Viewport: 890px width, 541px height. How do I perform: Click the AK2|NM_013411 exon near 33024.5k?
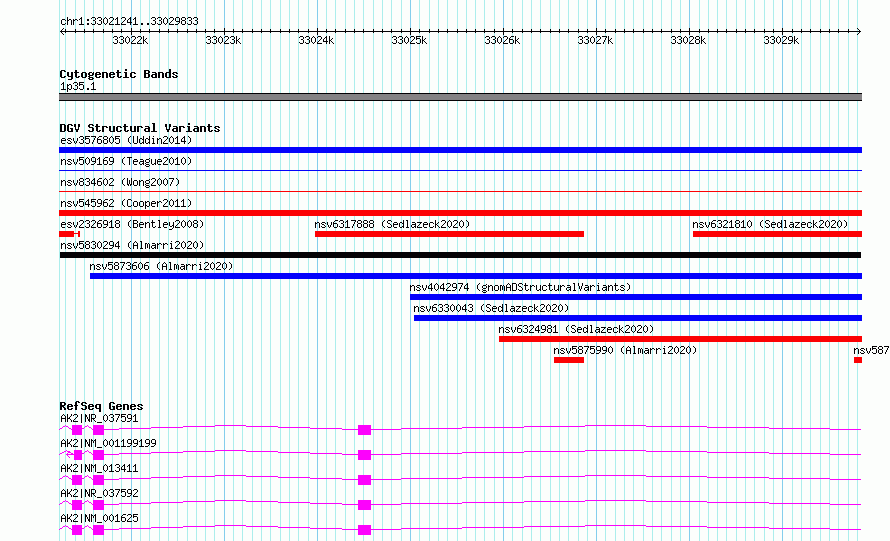coord(364,480)
